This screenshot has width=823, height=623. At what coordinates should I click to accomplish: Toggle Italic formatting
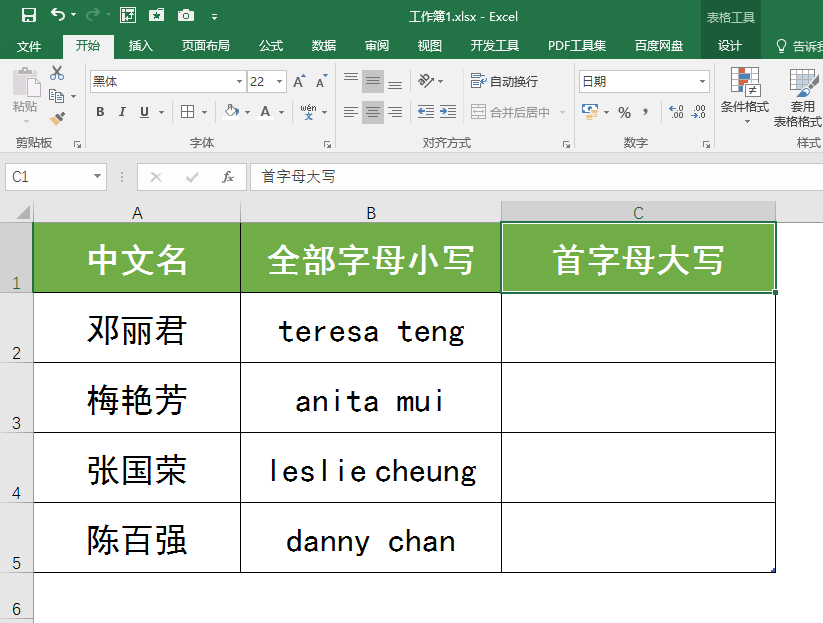122,112
